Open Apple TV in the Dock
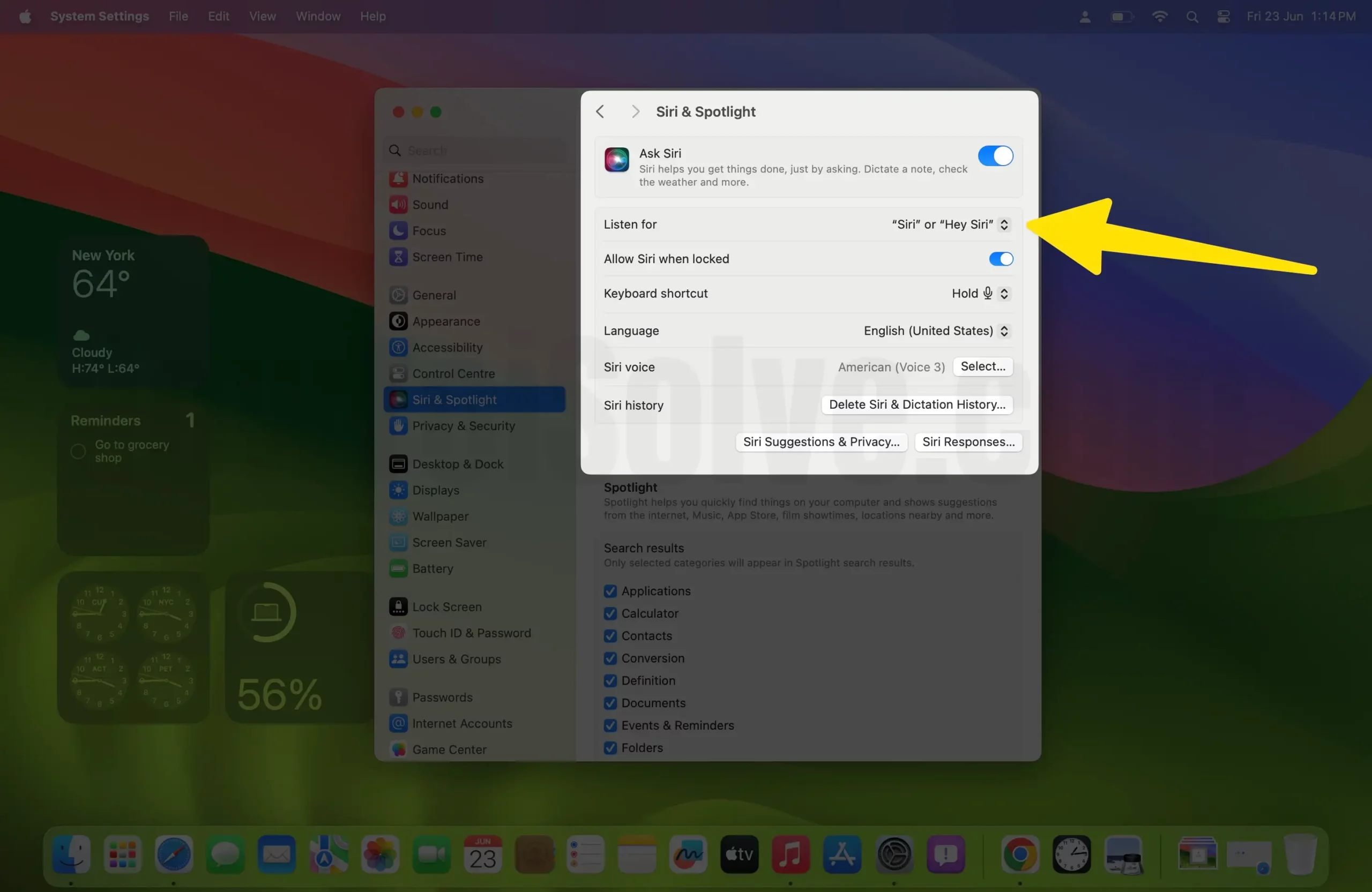The image size is (1372, 892). [x=739, y=854]
